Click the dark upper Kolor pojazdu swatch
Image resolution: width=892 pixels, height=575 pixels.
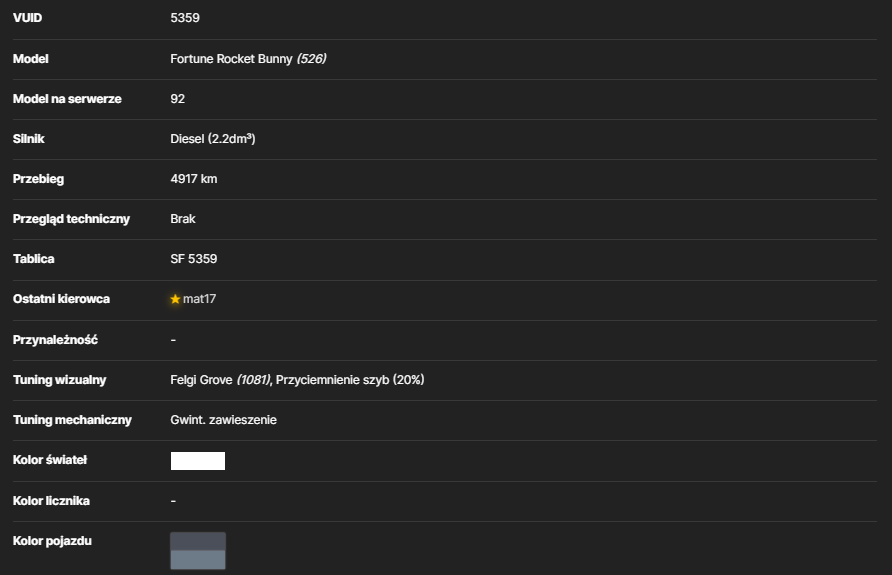(198, 541)
